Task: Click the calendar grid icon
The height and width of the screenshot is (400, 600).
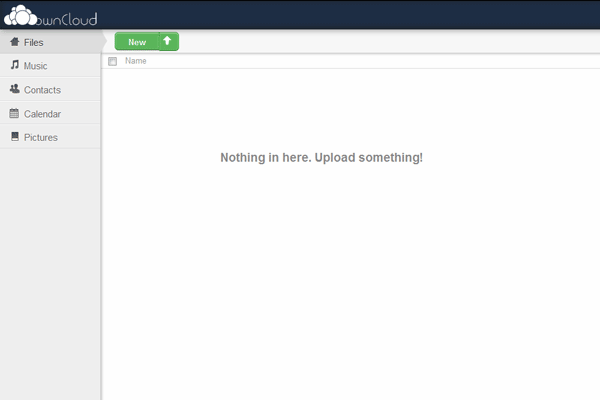Action: (x=14, y=113)
